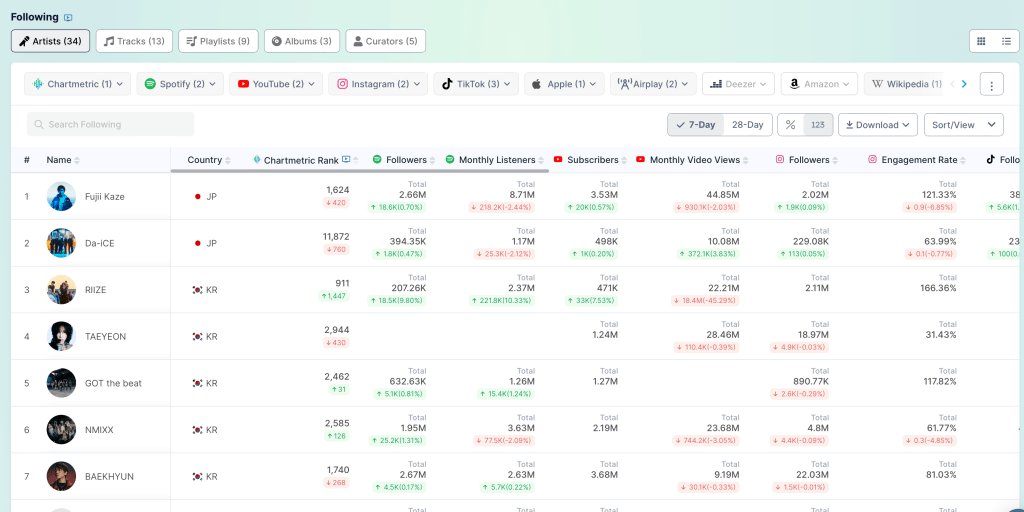Toggle percentage display with % button
The image size is (1024, 512).
click(x=790, y=125)
